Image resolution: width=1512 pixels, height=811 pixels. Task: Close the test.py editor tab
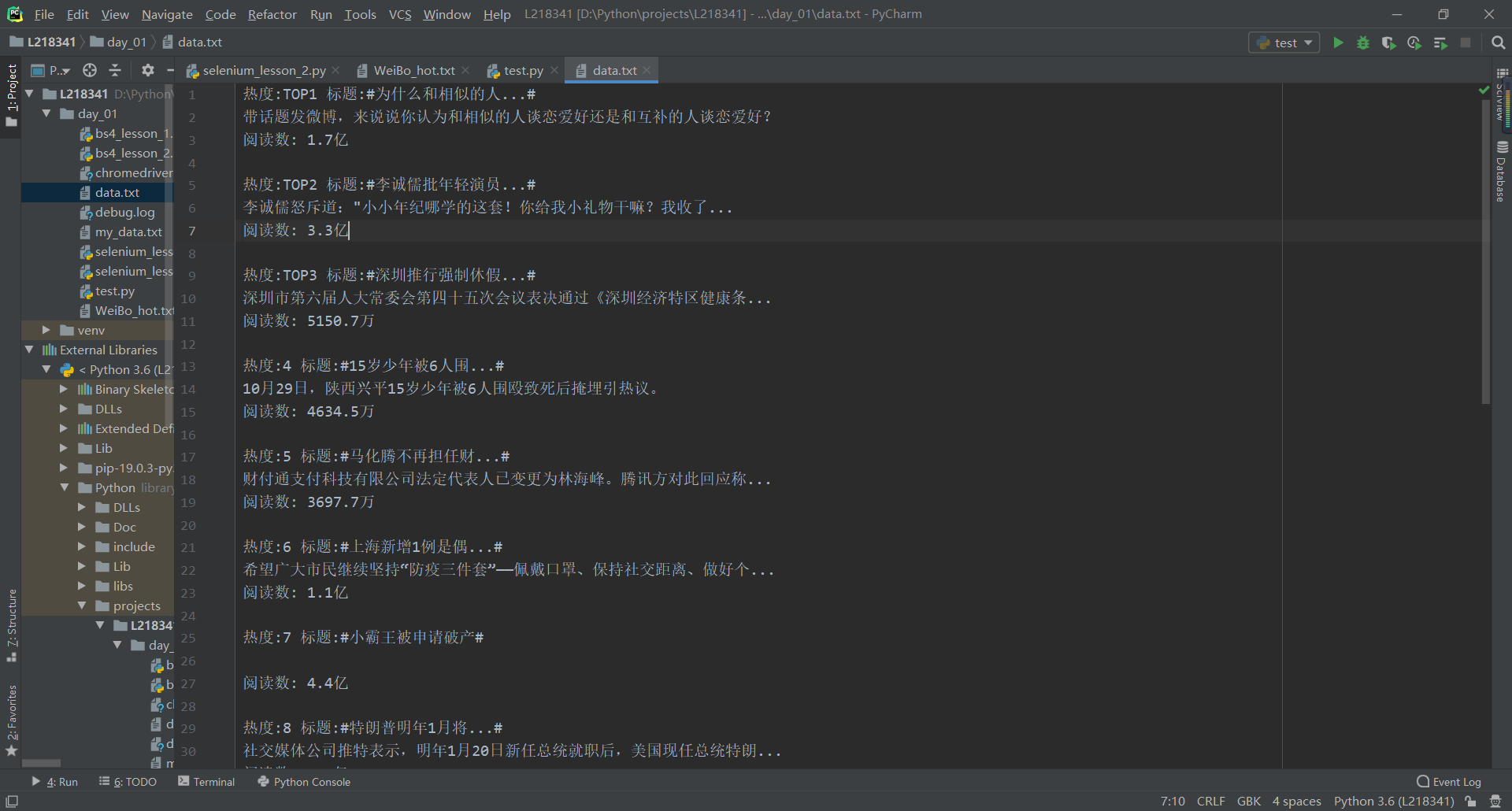555,70
